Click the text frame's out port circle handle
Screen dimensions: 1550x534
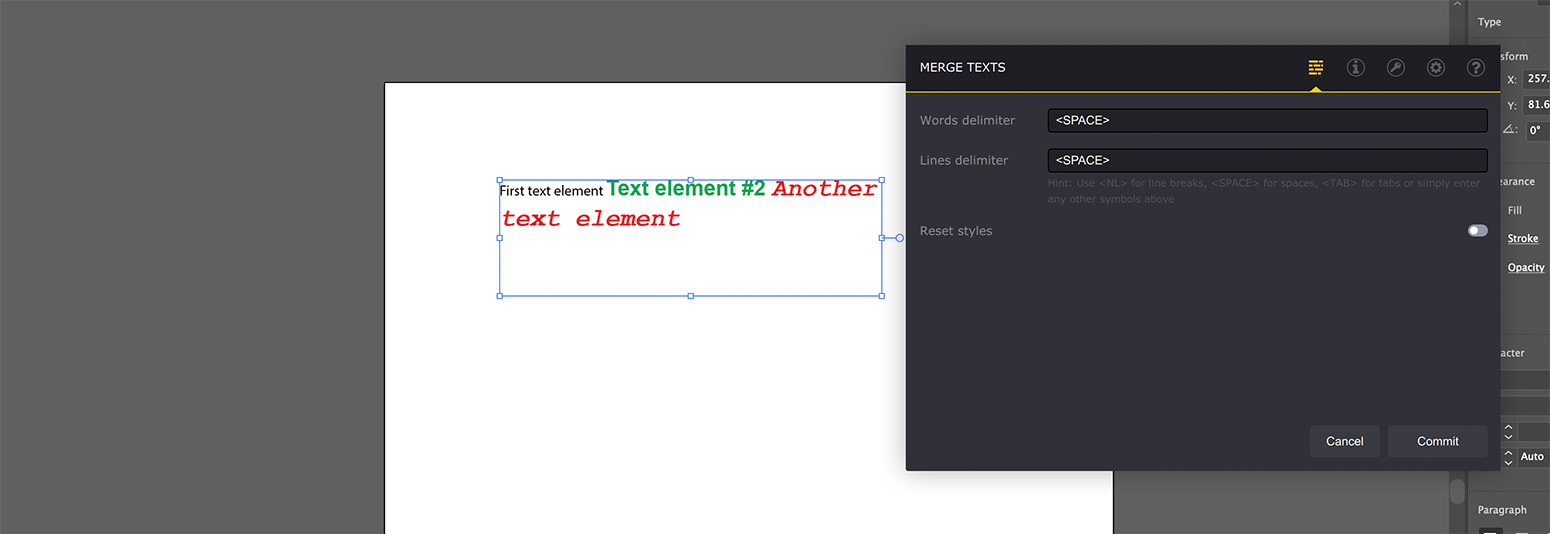(899, 238)
